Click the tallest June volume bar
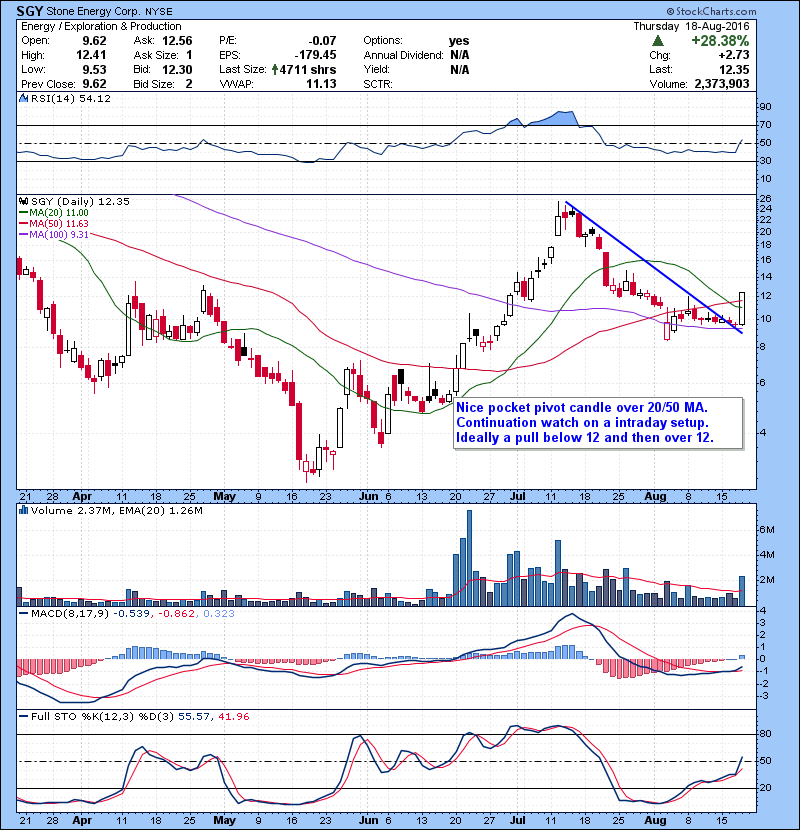Image resolution: width=800 pixels, height=830 pixels. (x=469, y=558)
